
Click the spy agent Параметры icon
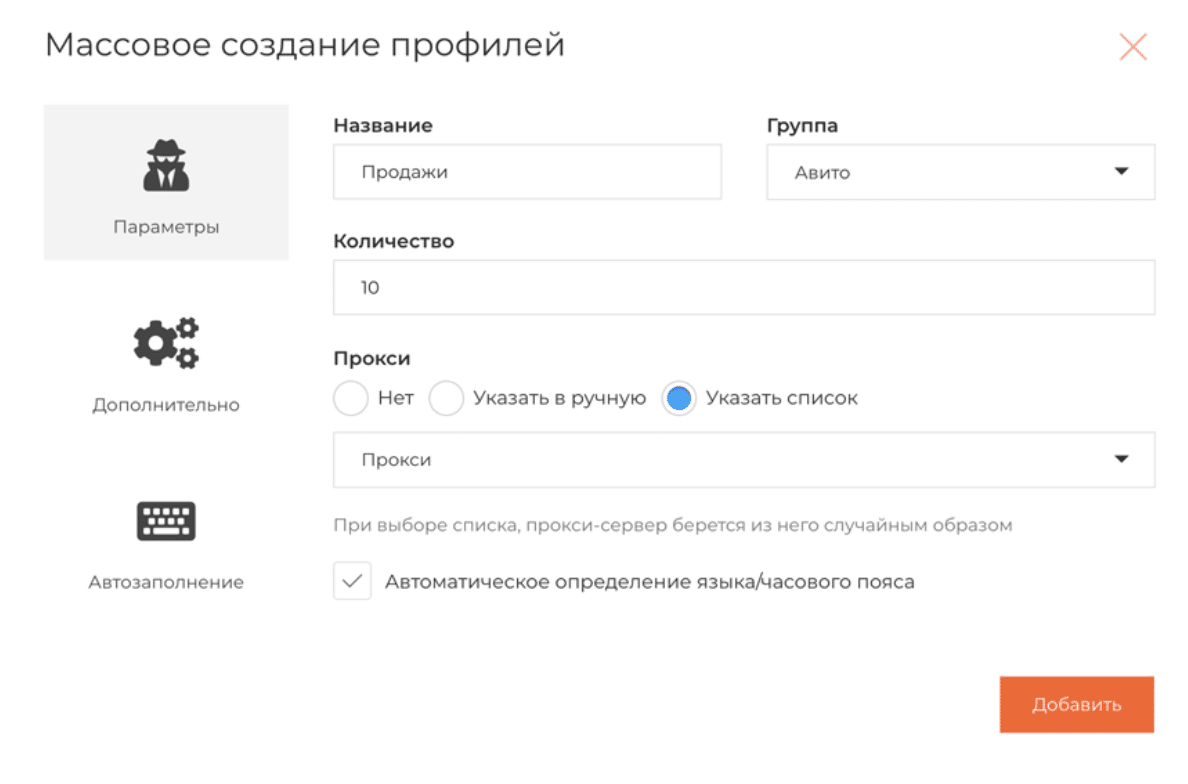pyautogui.click(x=166, y=166)
